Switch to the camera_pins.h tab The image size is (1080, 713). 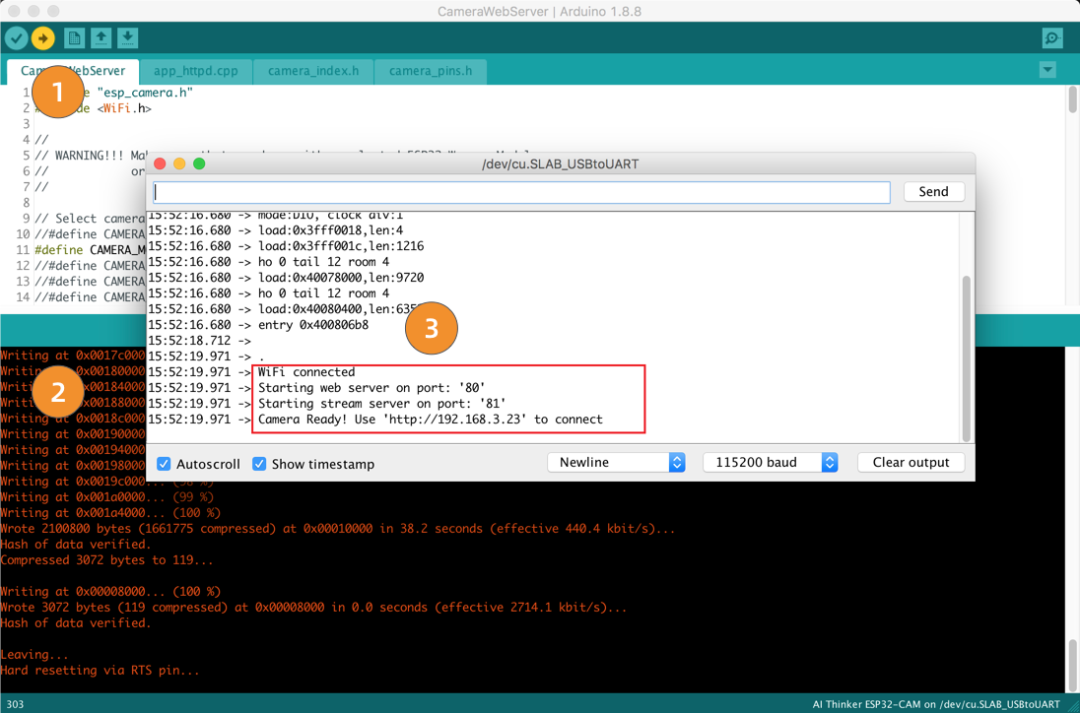tap(430, 71)
